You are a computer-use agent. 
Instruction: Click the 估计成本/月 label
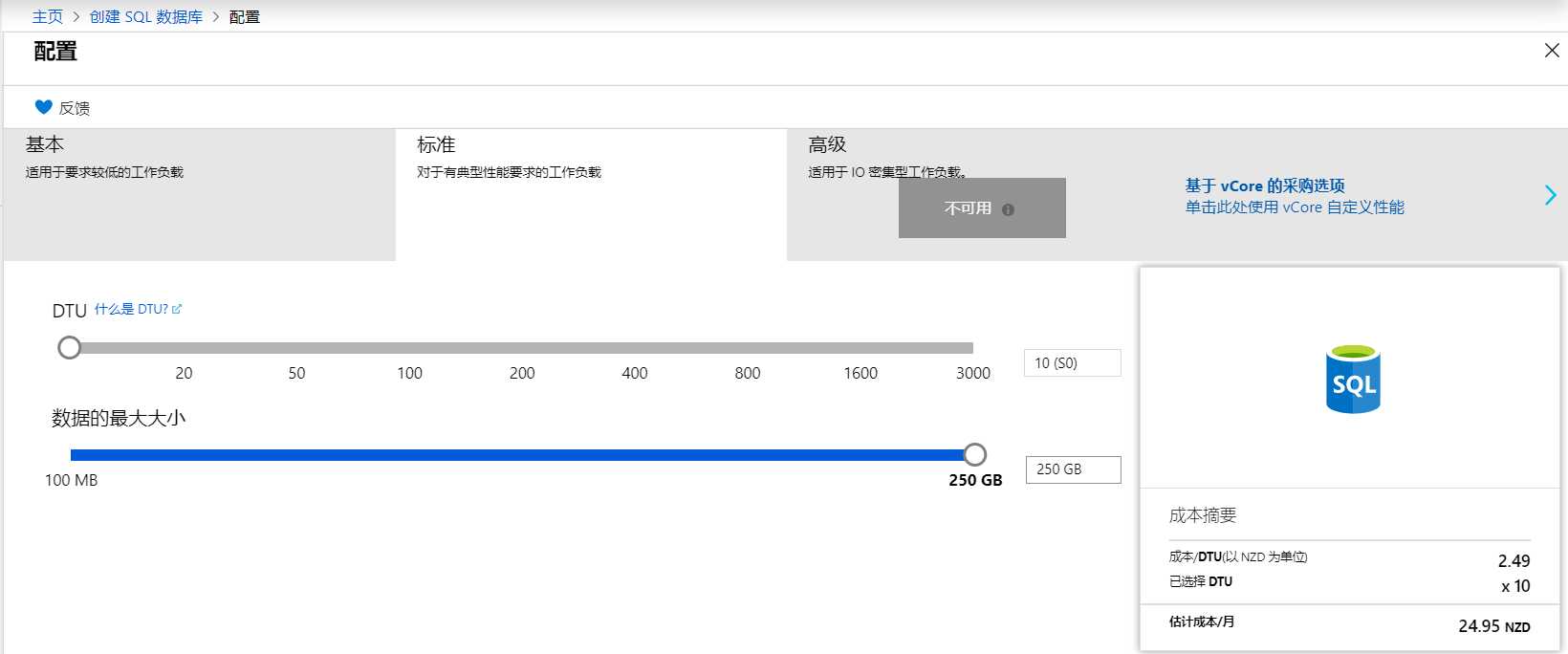[x=1202, y=621]
